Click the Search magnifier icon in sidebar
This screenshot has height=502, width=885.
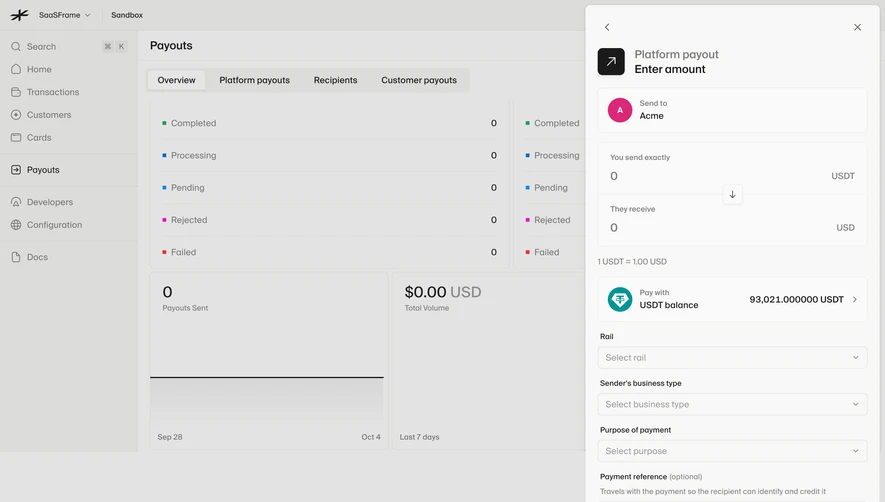[x=16, y=46]
